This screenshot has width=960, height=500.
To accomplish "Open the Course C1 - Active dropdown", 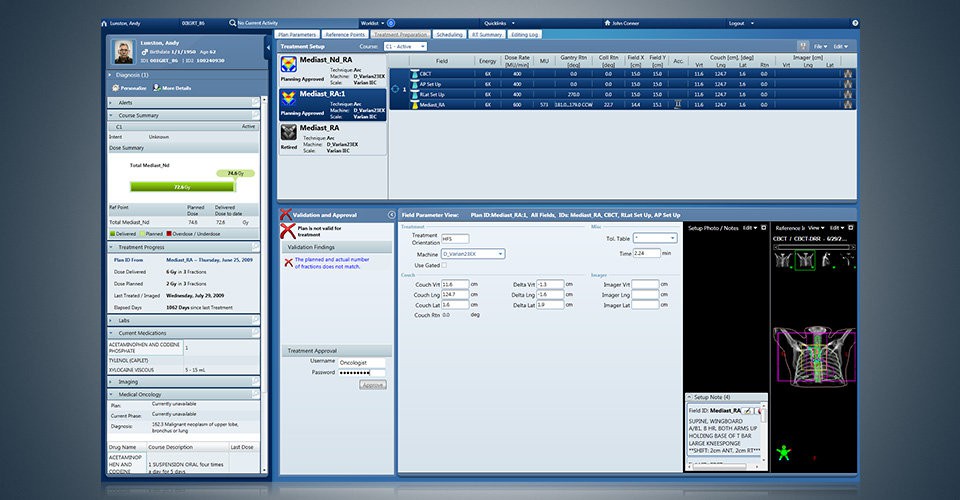I will click(405, 47).
